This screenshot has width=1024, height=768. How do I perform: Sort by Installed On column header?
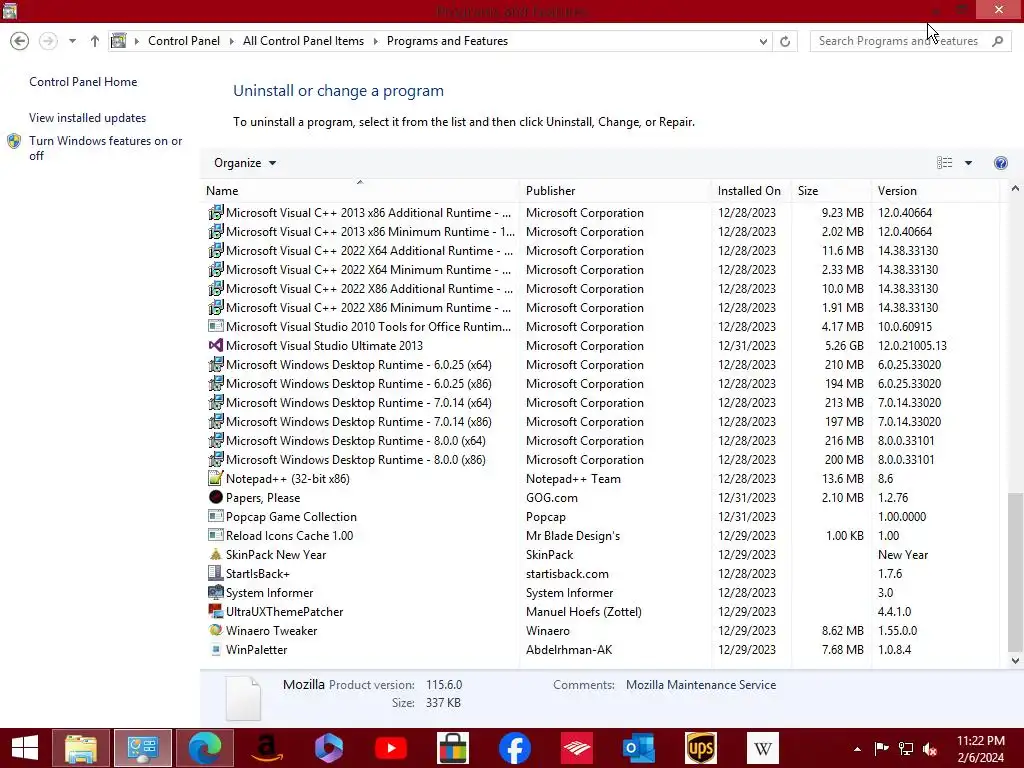click(749, 191)
